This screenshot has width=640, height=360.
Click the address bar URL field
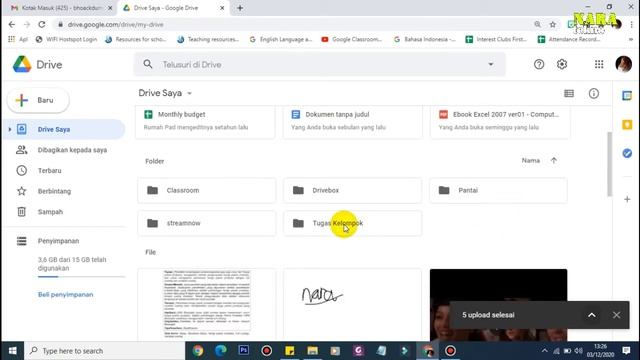(x=294, y=24)
